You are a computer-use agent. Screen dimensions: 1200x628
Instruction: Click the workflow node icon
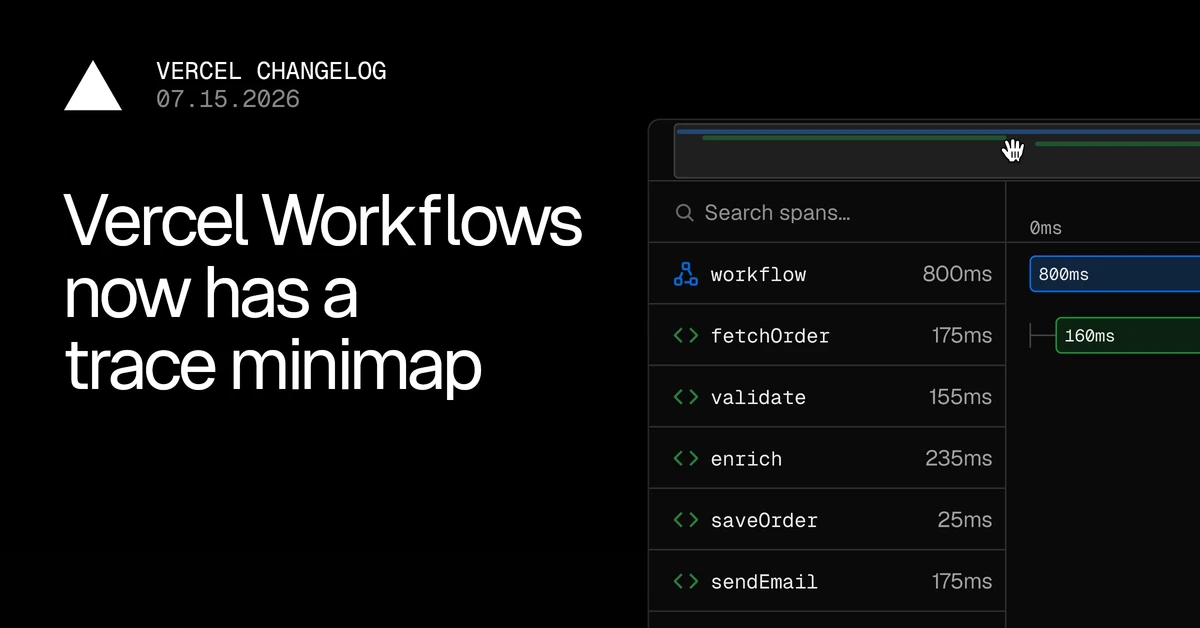coord(685,274)
